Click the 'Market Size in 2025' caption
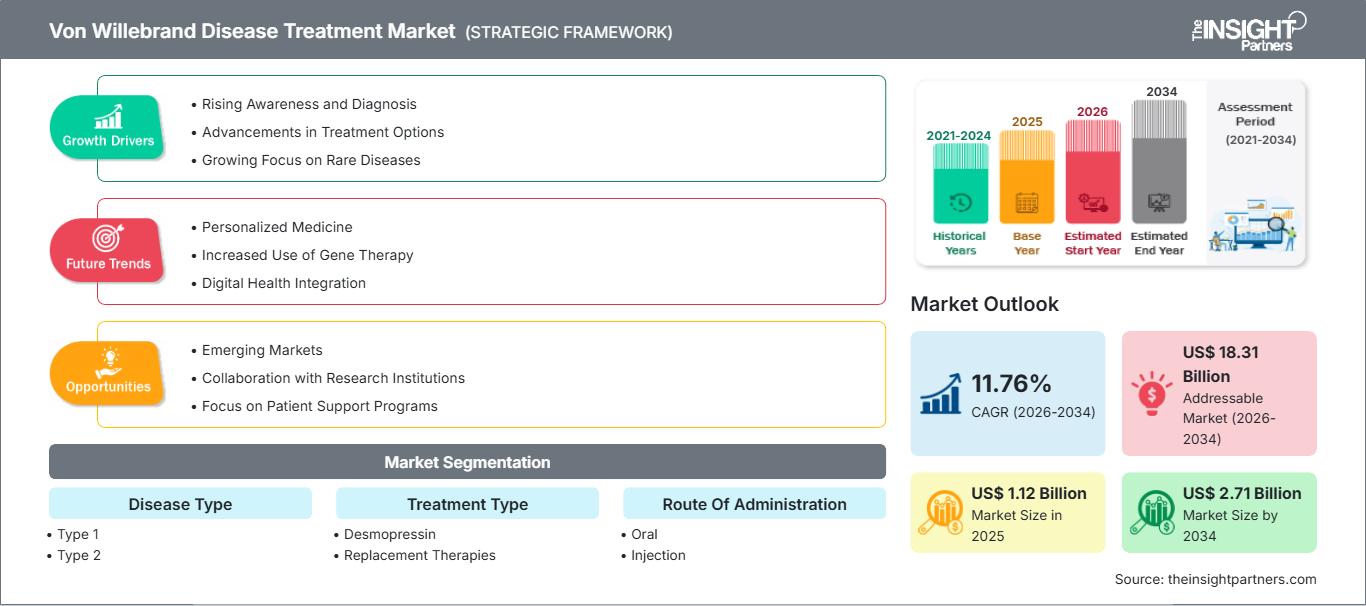 point(1017,525)
